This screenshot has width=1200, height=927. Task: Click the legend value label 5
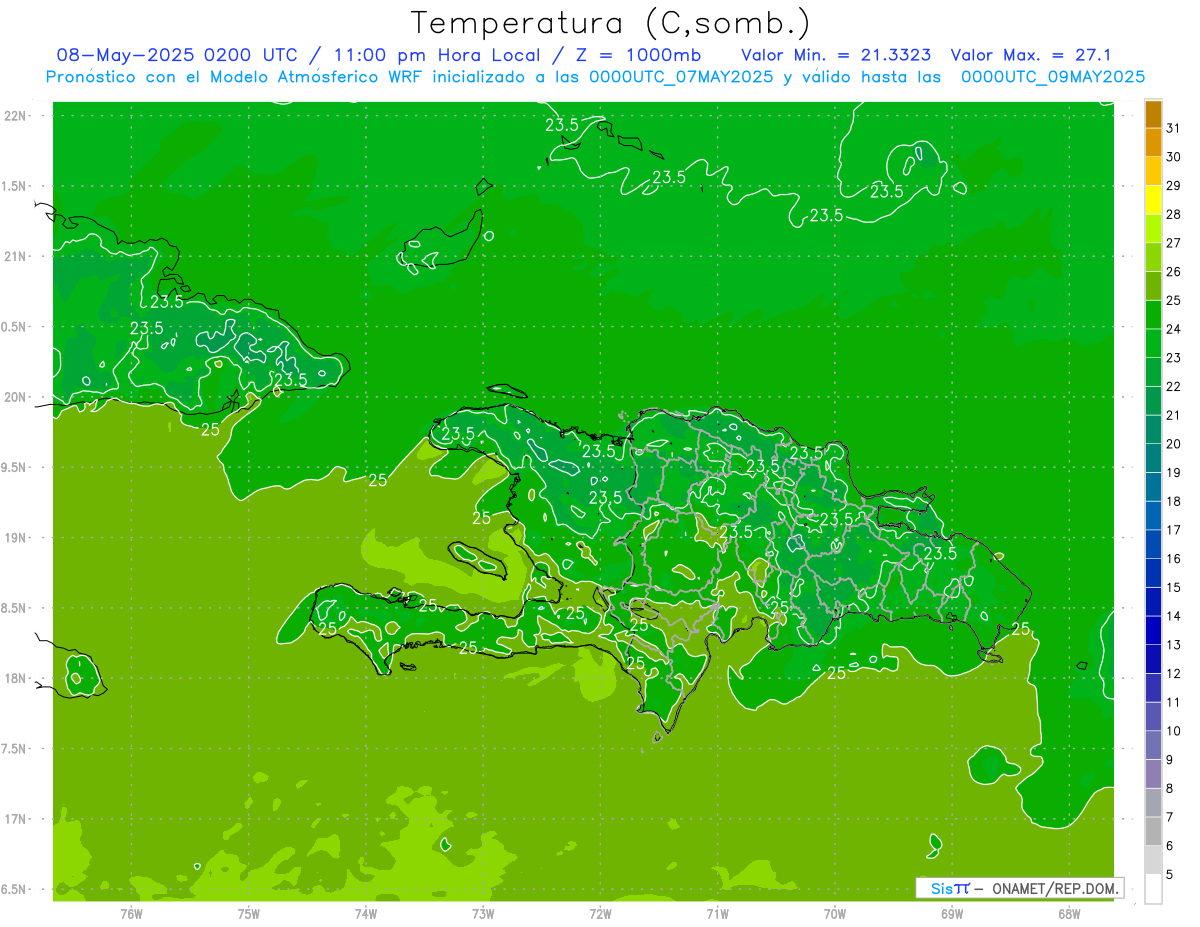click(1170, 874)
